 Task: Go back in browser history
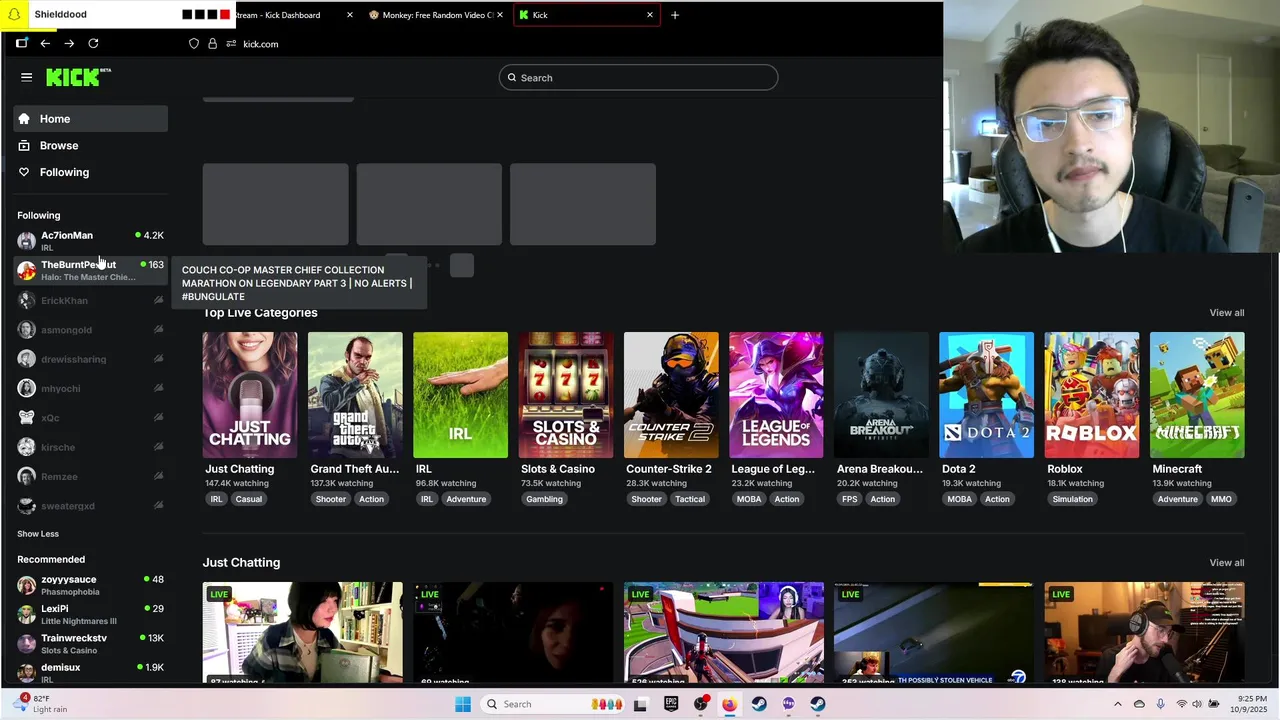coord(45,43)
